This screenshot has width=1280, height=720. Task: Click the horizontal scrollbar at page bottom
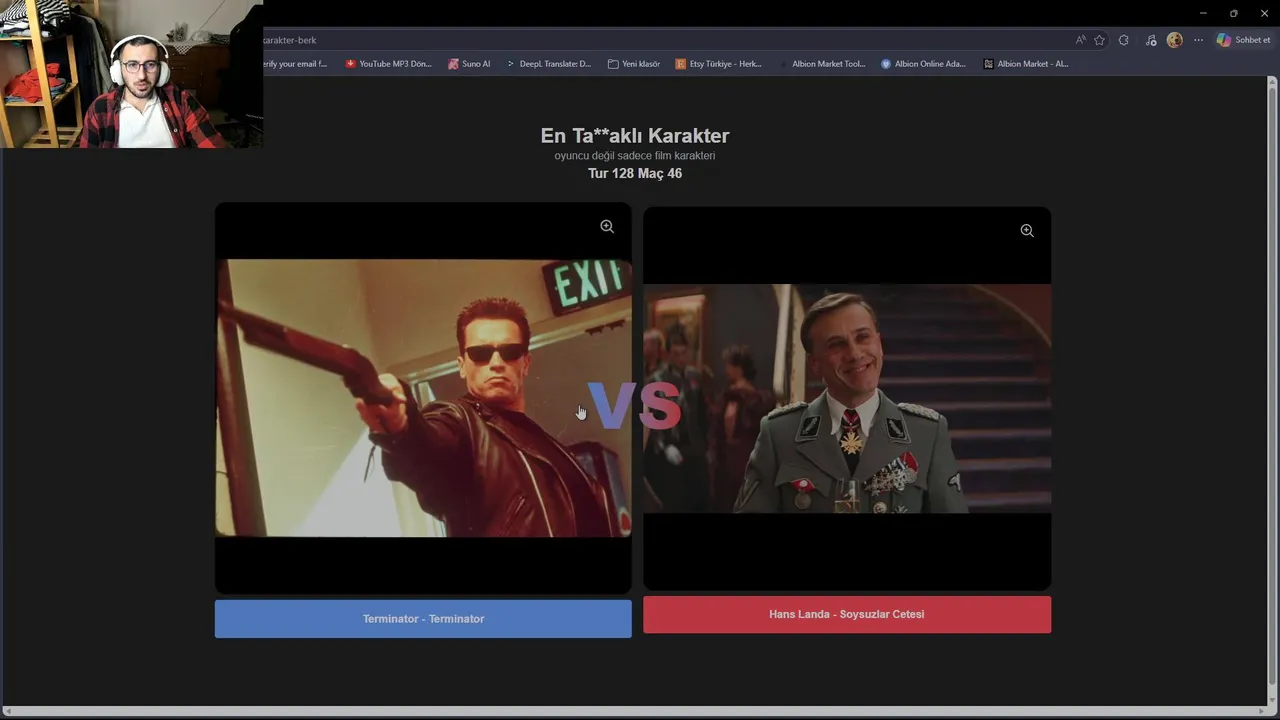(636, 712)
